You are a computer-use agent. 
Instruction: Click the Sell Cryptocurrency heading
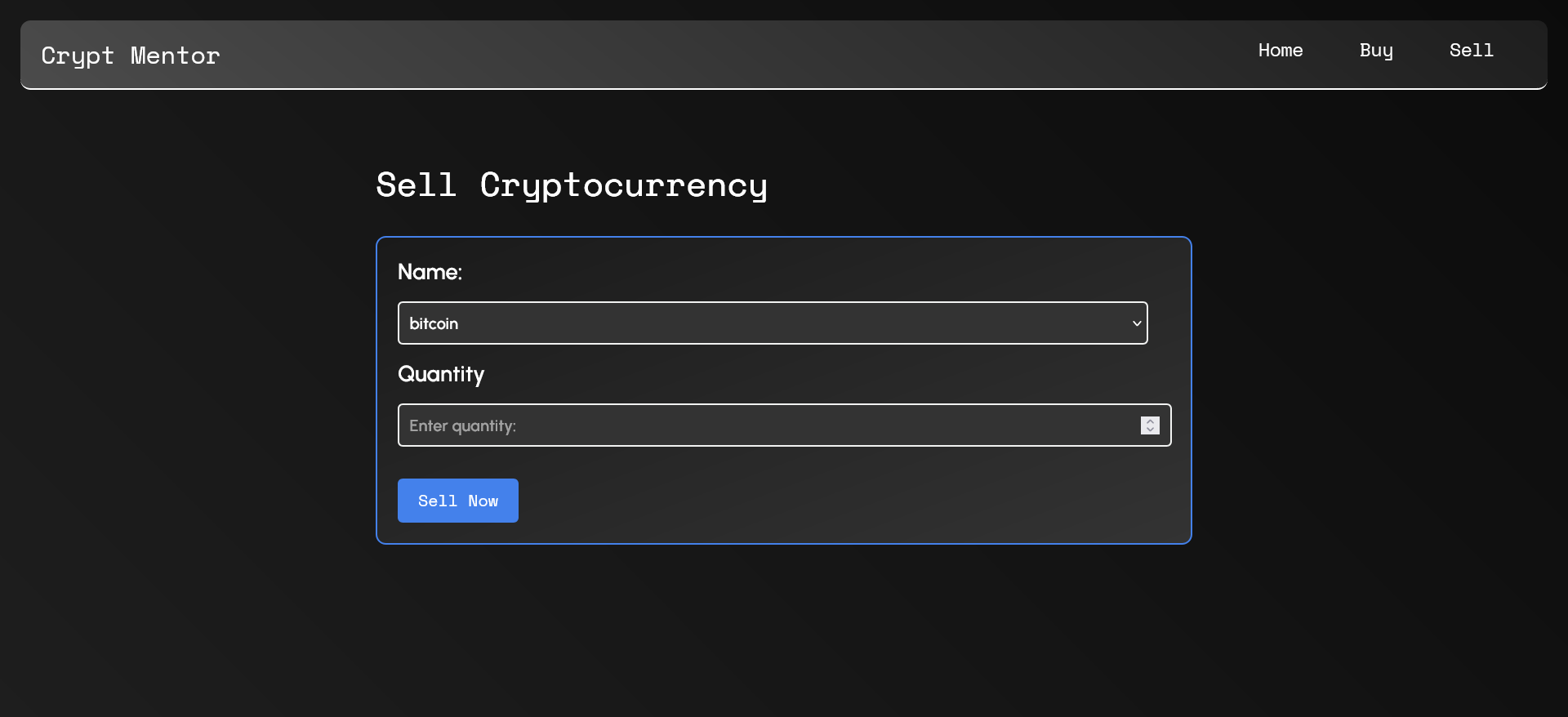click(x=572, y=185)
